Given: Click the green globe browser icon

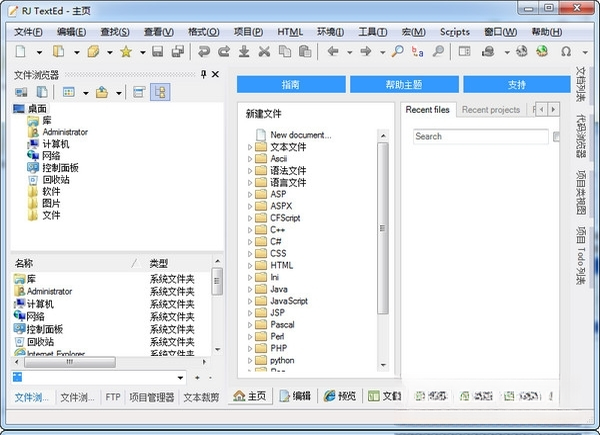Looking at the screenshot, I should click(542, 51).
